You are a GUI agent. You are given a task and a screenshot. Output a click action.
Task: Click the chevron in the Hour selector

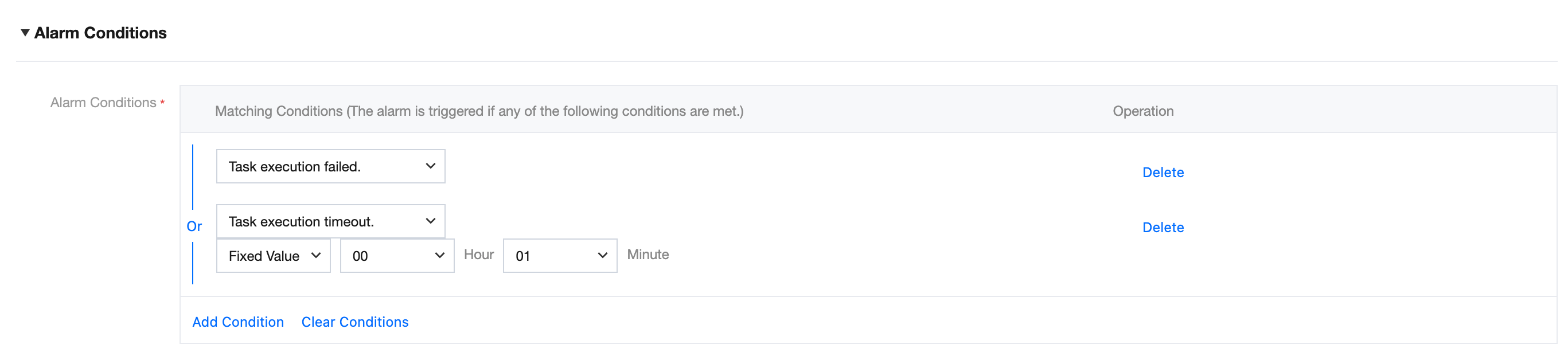[439, 256]
